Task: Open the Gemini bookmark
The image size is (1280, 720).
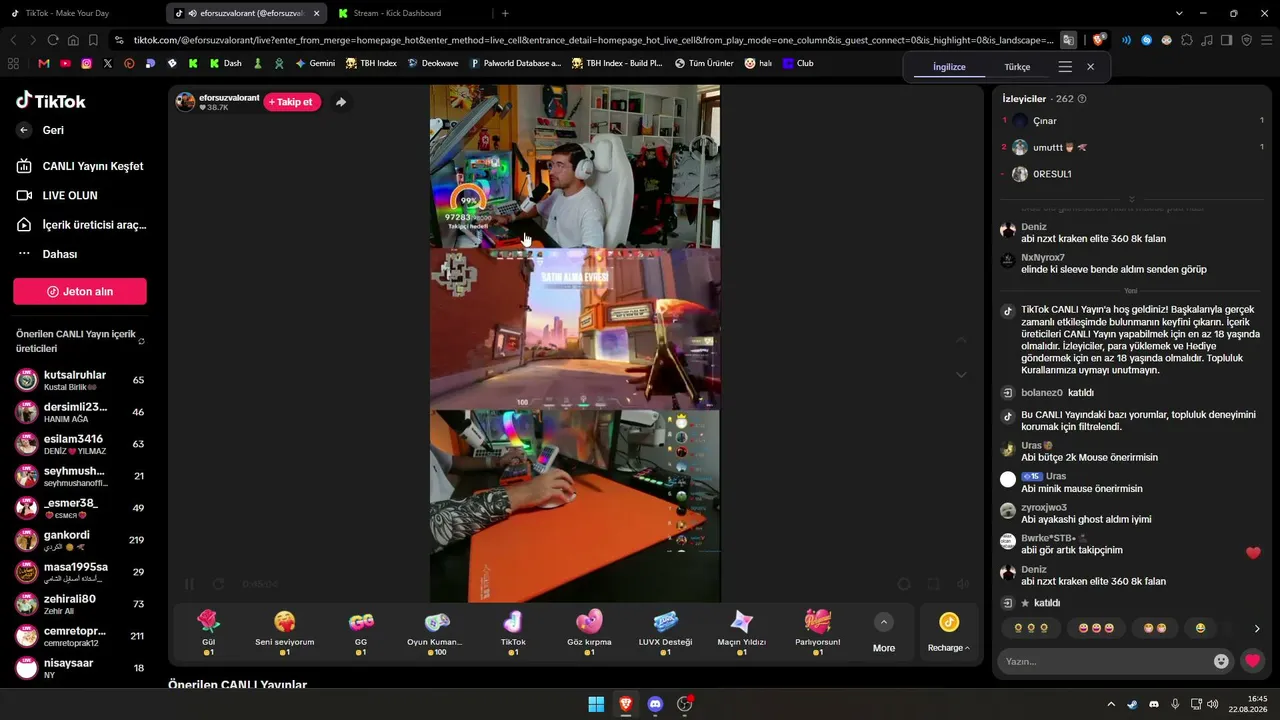Action: coord(315,63)
